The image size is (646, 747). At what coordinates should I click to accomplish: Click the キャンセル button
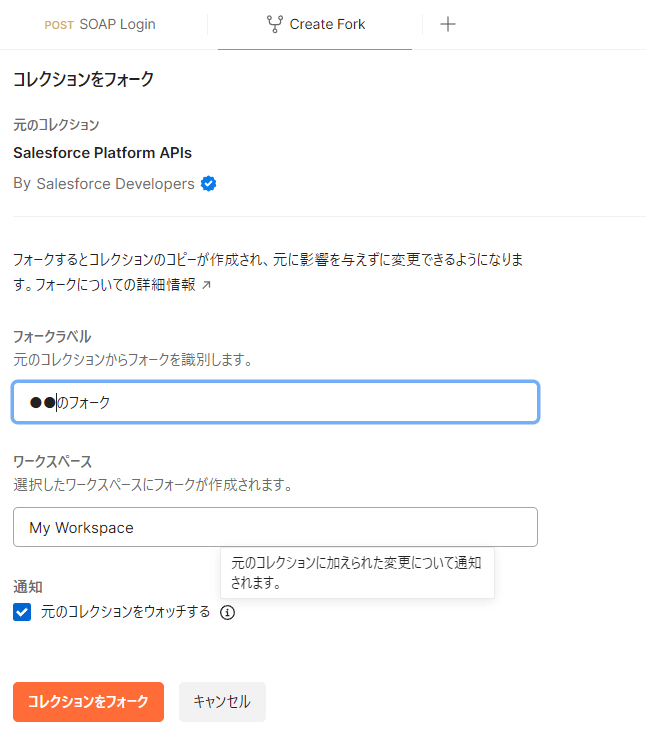222,702
